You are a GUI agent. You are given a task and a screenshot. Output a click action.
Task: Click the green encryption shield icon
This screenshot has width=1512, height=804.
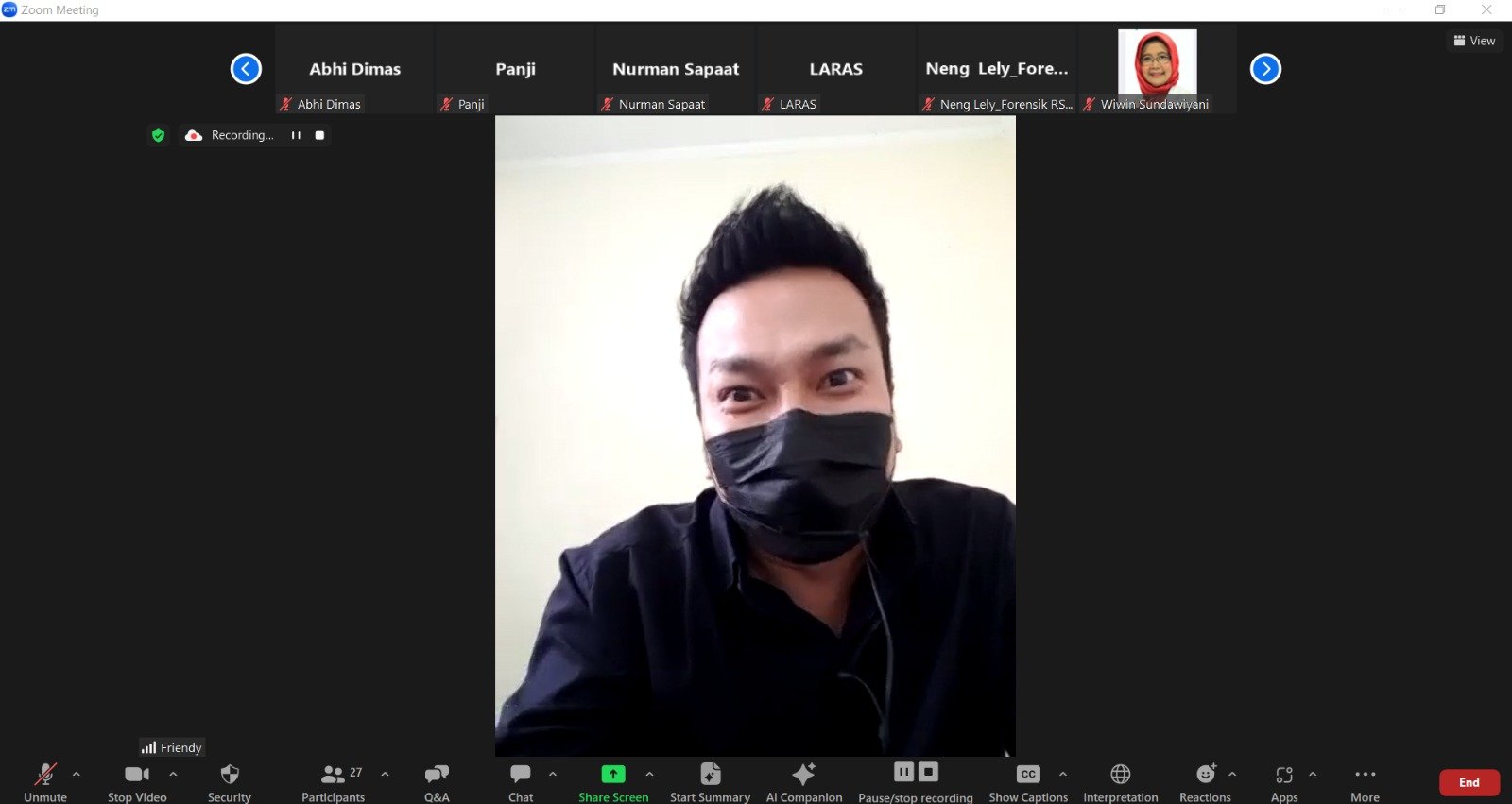[158, 135]
